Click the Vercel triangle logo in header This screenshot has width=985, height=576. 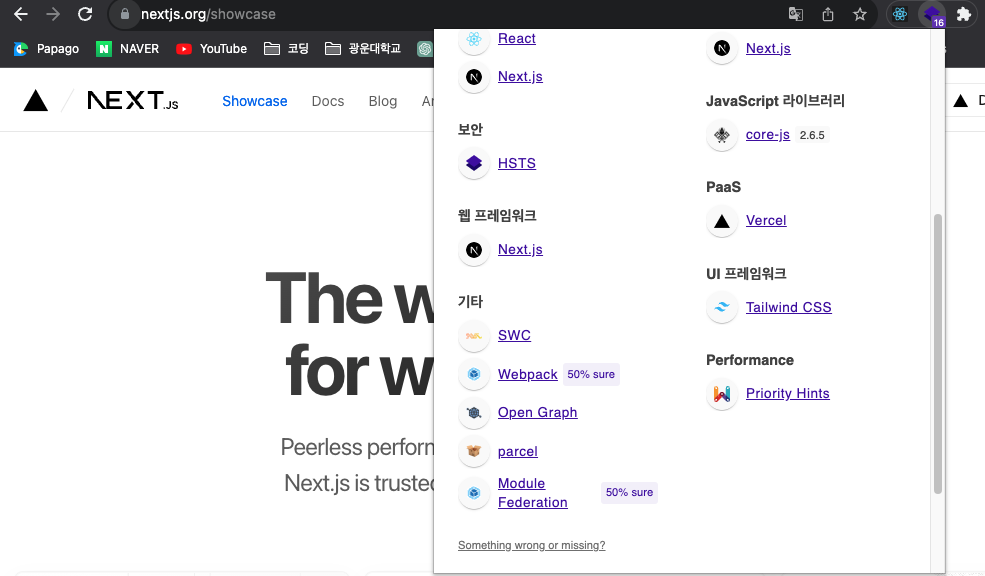point(36,101)
